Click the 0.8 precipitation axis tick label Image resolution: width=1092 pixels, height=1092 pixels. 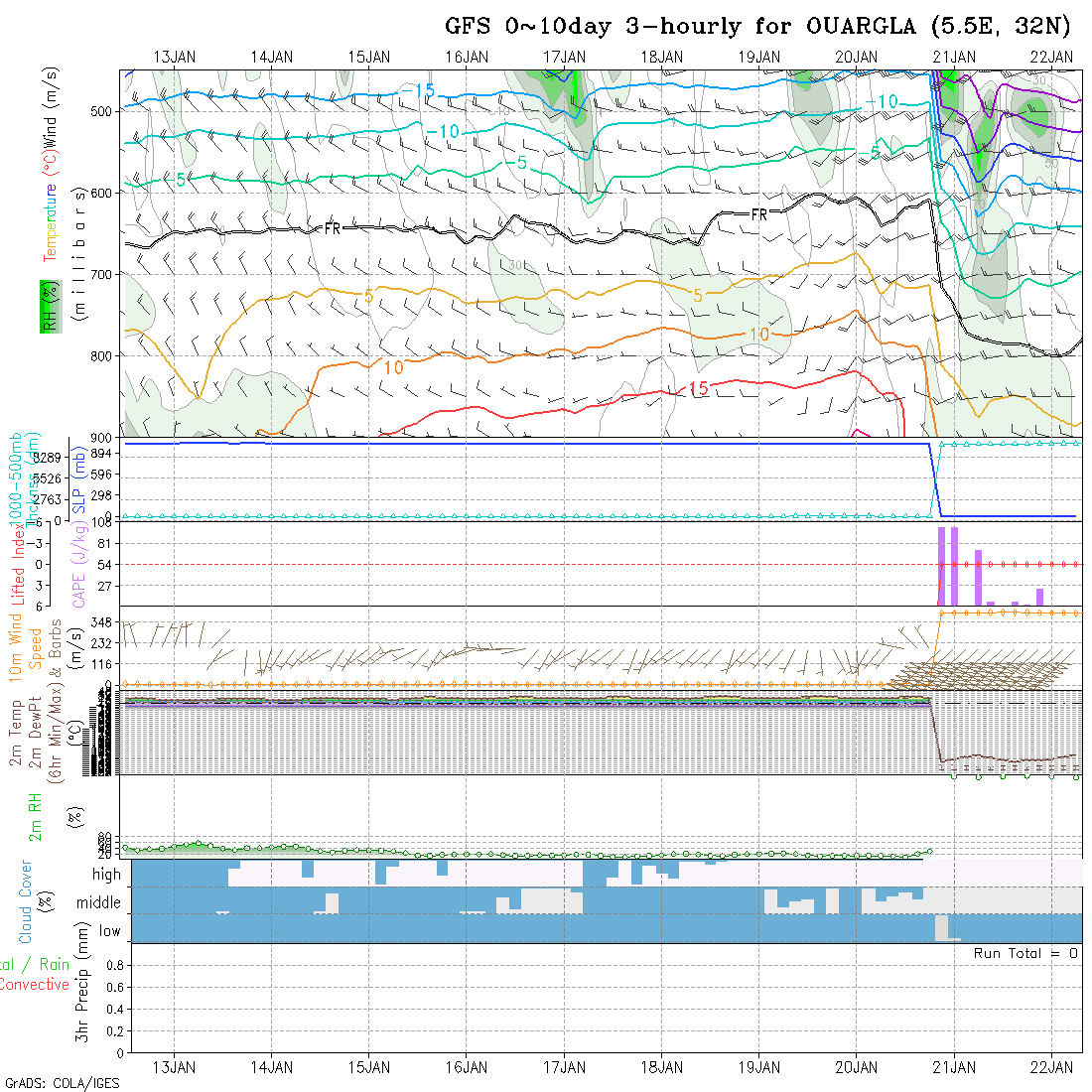coord(112,965)
